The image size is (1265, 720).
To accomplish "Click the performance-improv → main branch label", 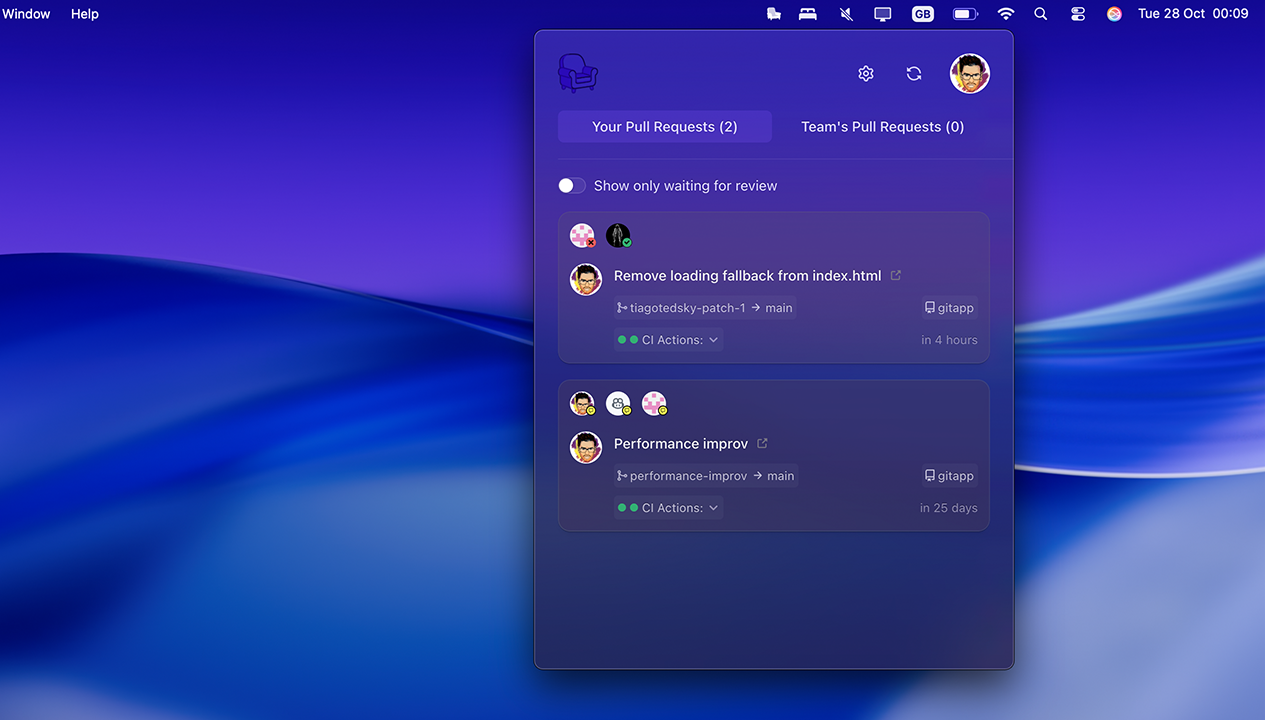I will tap(706, 476).
